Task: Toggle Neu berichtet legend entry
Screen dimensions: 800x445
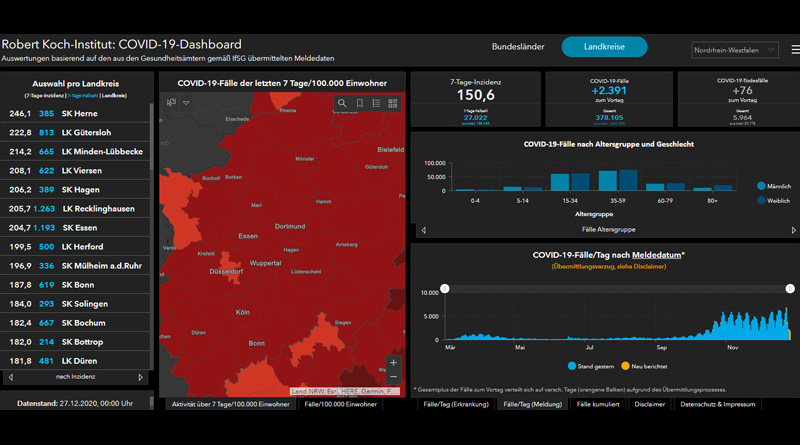Action: tap(644, 366)
